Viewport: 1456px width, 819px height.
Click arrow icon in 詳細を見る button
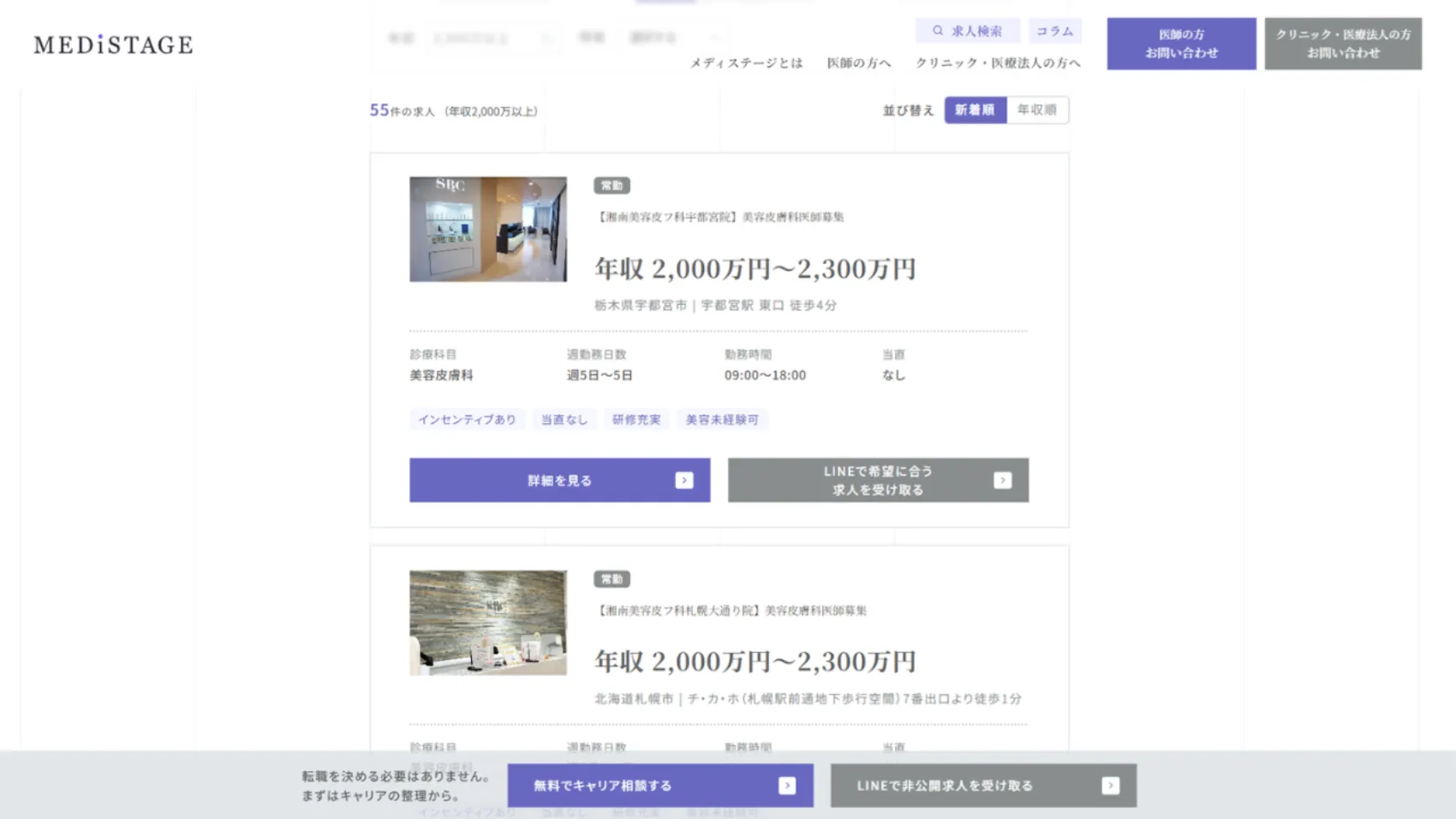click(684, 481)
